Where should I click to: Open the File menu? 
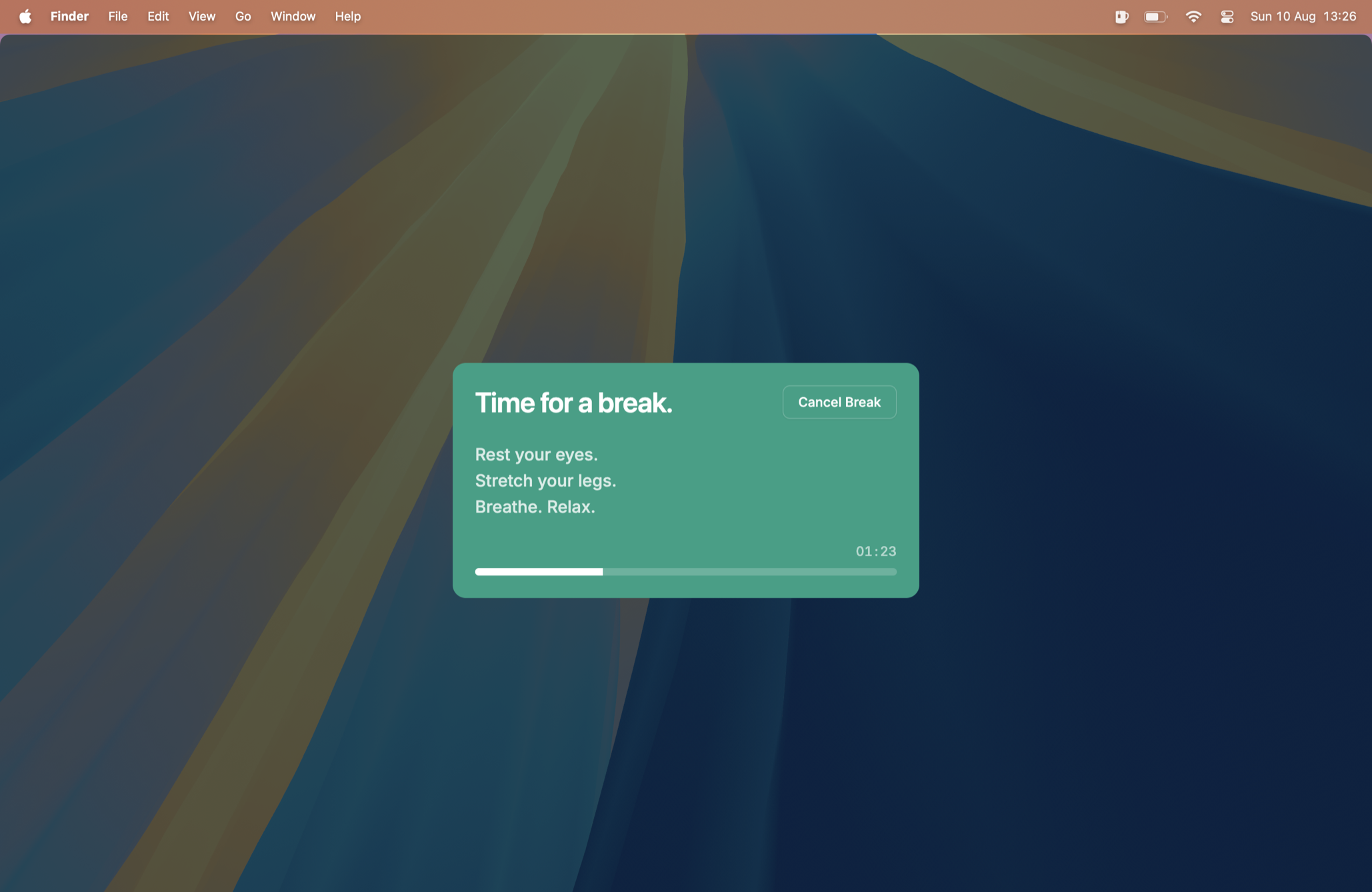coord(118,17)
